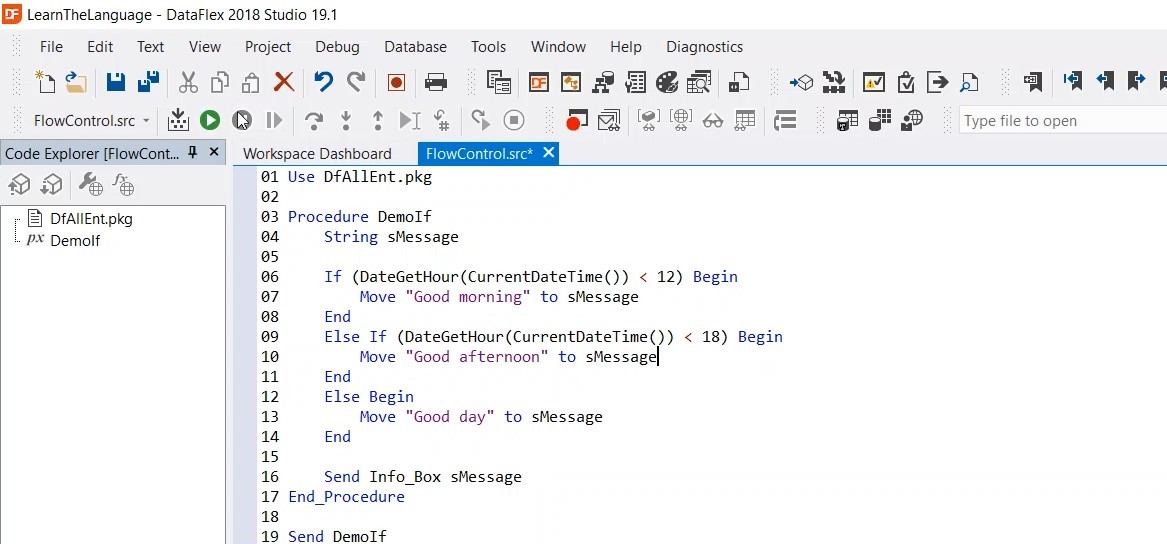Select DfAllEnt.pkg in Code Explorer

(x=91, y=218)
